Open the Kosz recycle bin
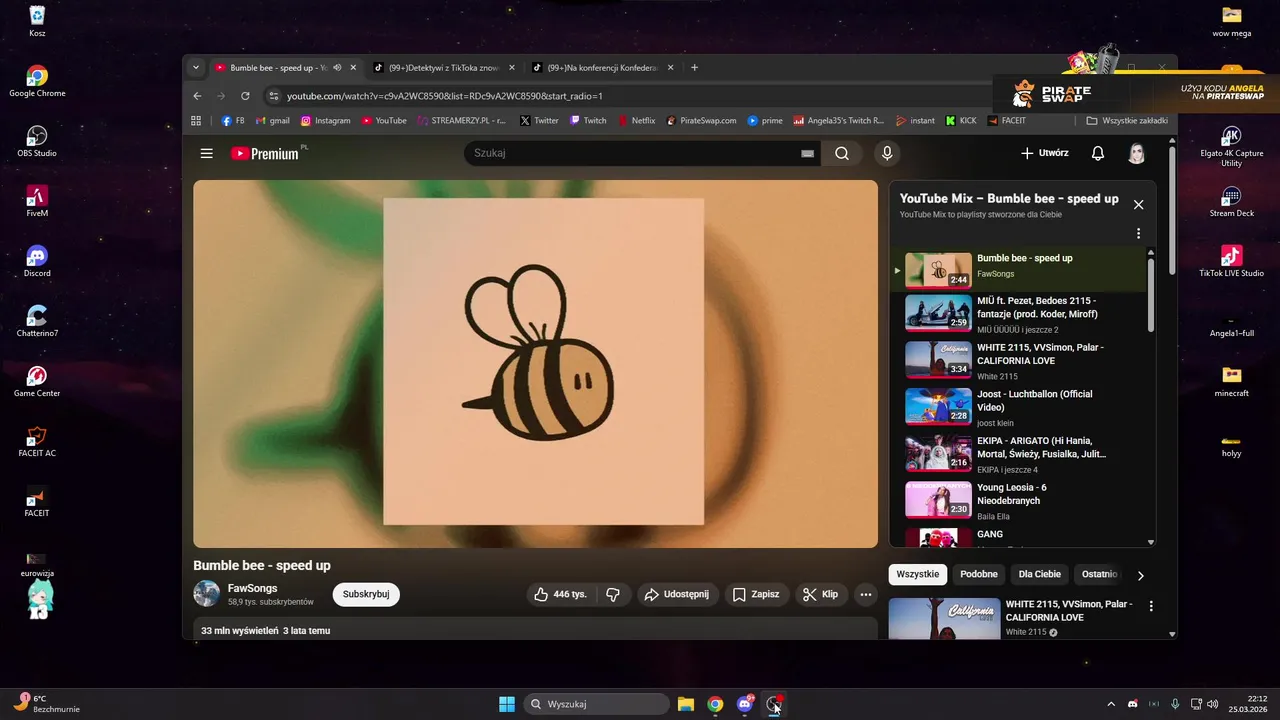The image size is (1280, 720). point(37,21)
